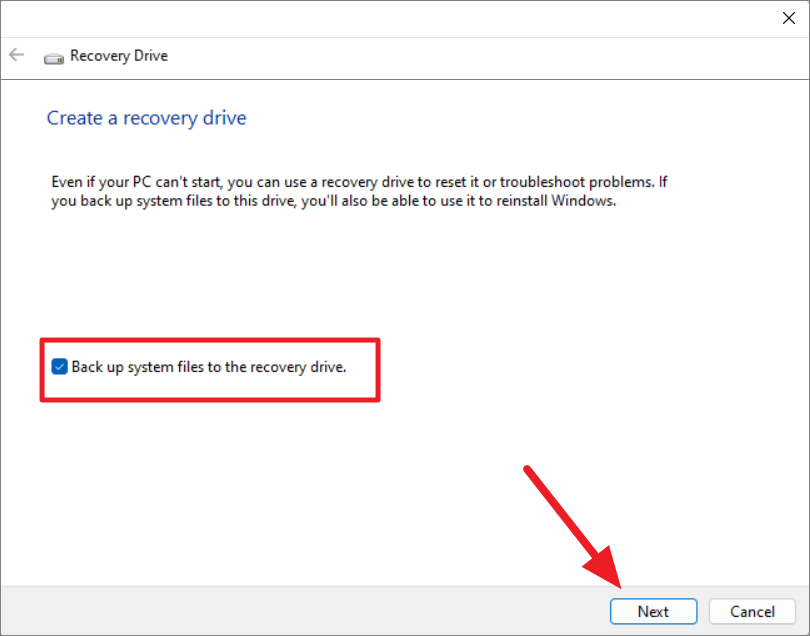The height and width of the screenshot is (636, 810).
Task: Click the 'Recovery Drive' window title text
Action: [x=119, y=56]
